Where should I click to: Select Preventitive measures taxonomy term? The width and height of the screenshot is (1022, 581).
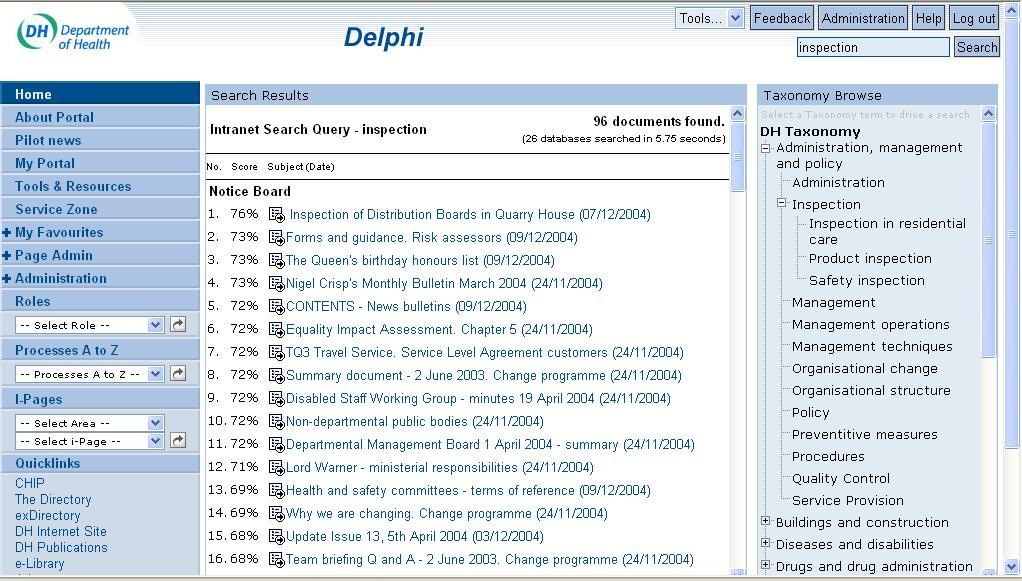pos(865,434)
